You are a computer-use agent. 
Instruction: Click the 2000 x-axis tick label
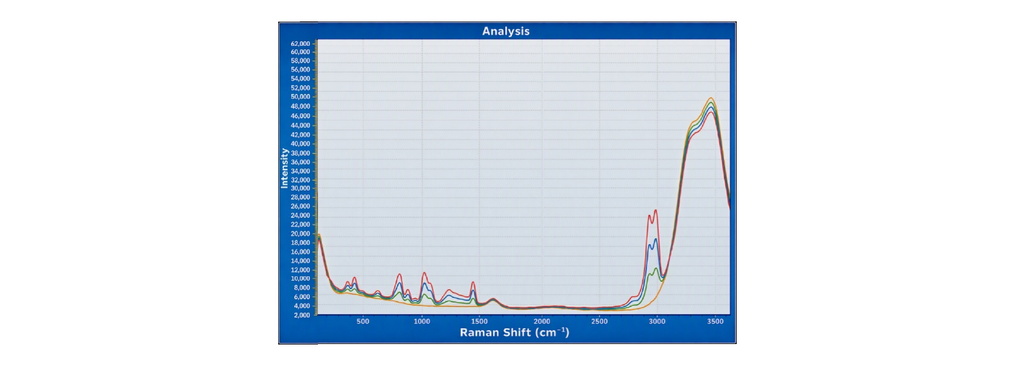pyautogui.click(x=542, y=321)
